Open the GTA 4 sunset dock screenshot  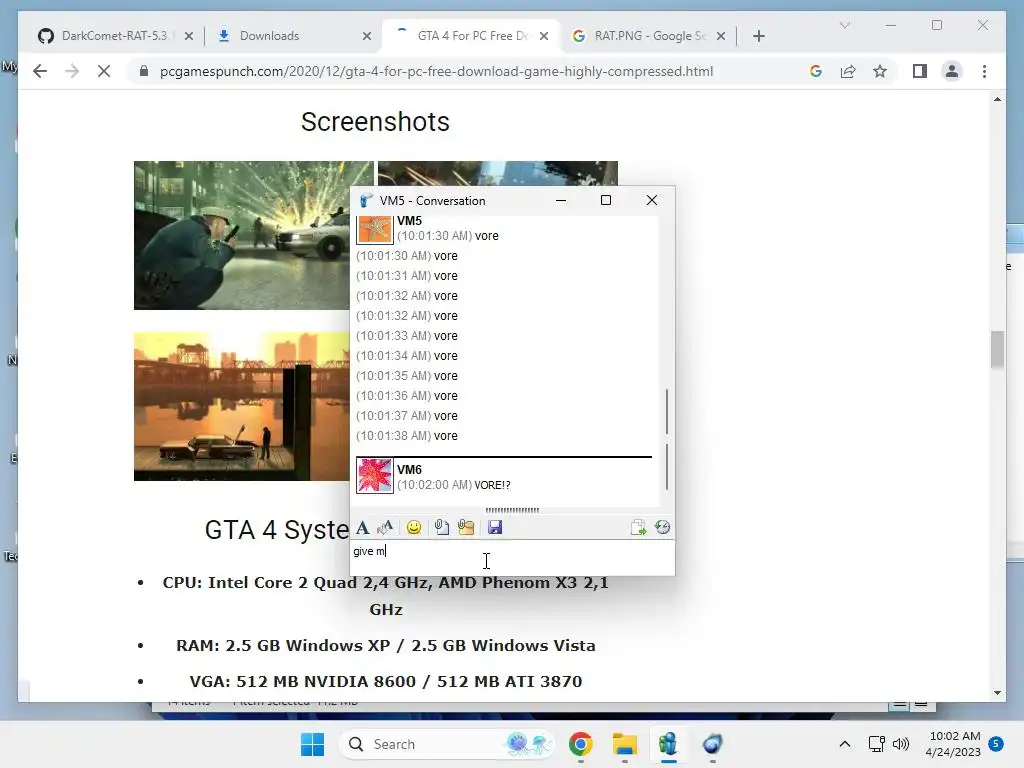[242, 406]
